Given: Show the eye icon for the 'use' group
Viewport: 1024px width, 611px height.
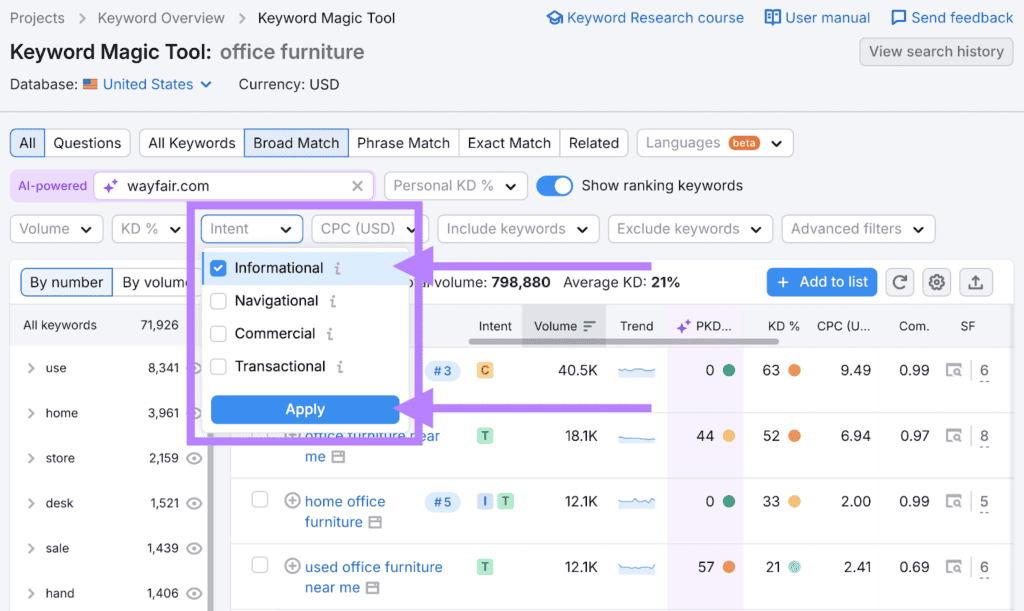Looking at the screenshot, I should 194,368.
